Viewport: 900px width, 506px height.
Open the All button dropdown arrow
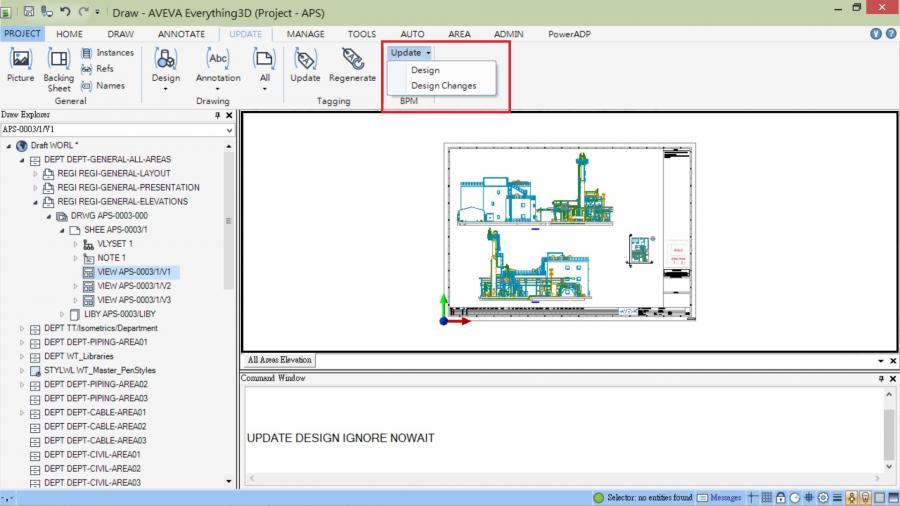point(265,89)
